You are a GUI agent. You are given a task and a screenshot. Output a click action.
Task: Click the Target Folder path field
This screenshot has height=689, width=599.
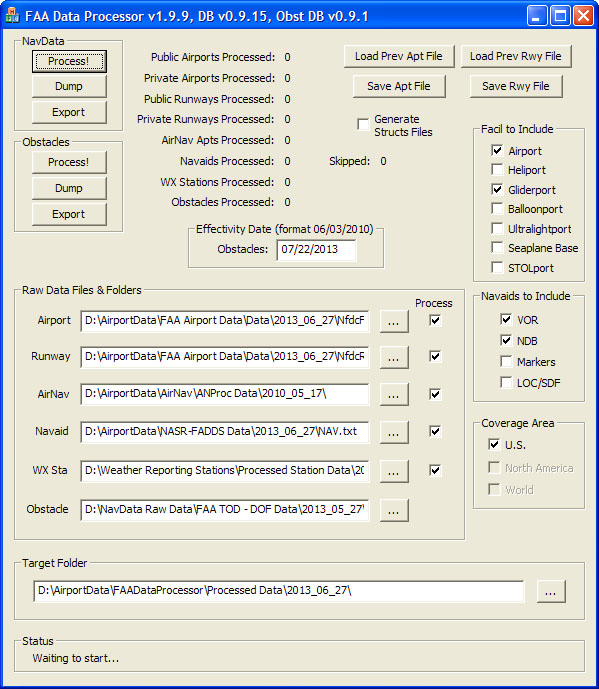279,591
